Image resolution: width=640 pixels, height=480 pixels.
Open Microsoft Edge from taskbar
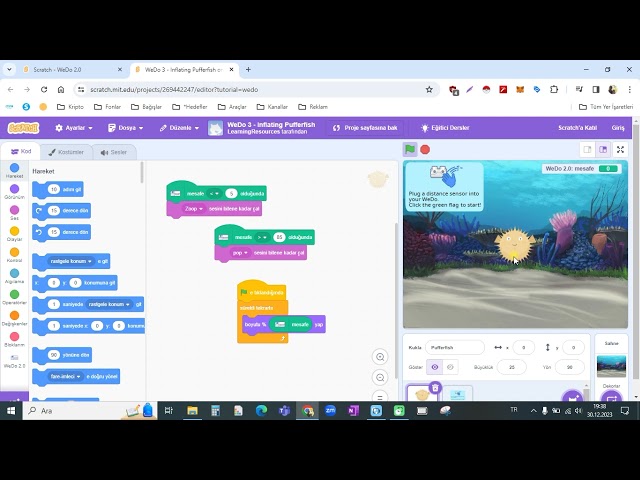coord(261,411)
